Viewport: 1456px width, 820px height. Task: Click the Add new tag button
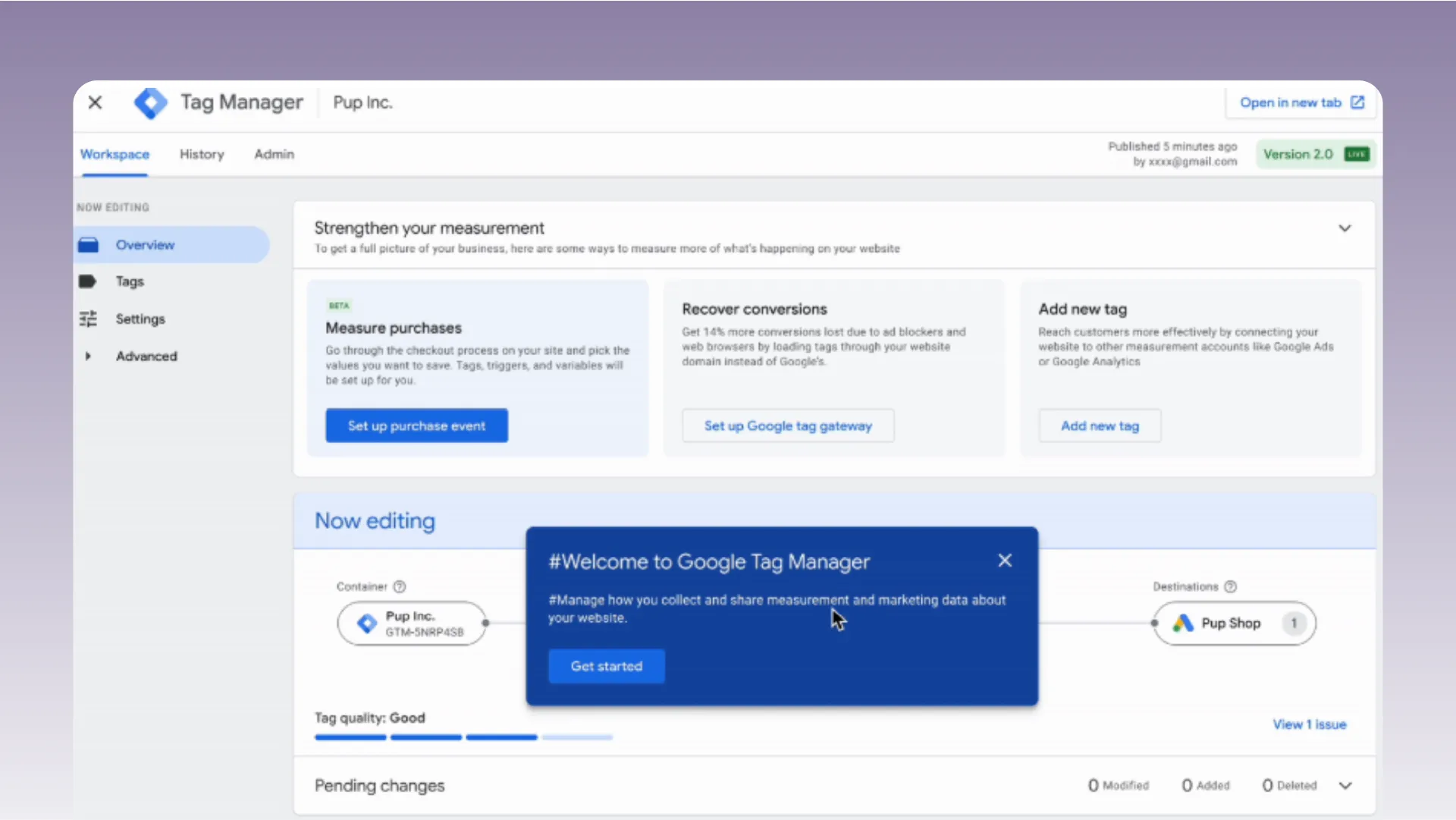click(1100, 426)
